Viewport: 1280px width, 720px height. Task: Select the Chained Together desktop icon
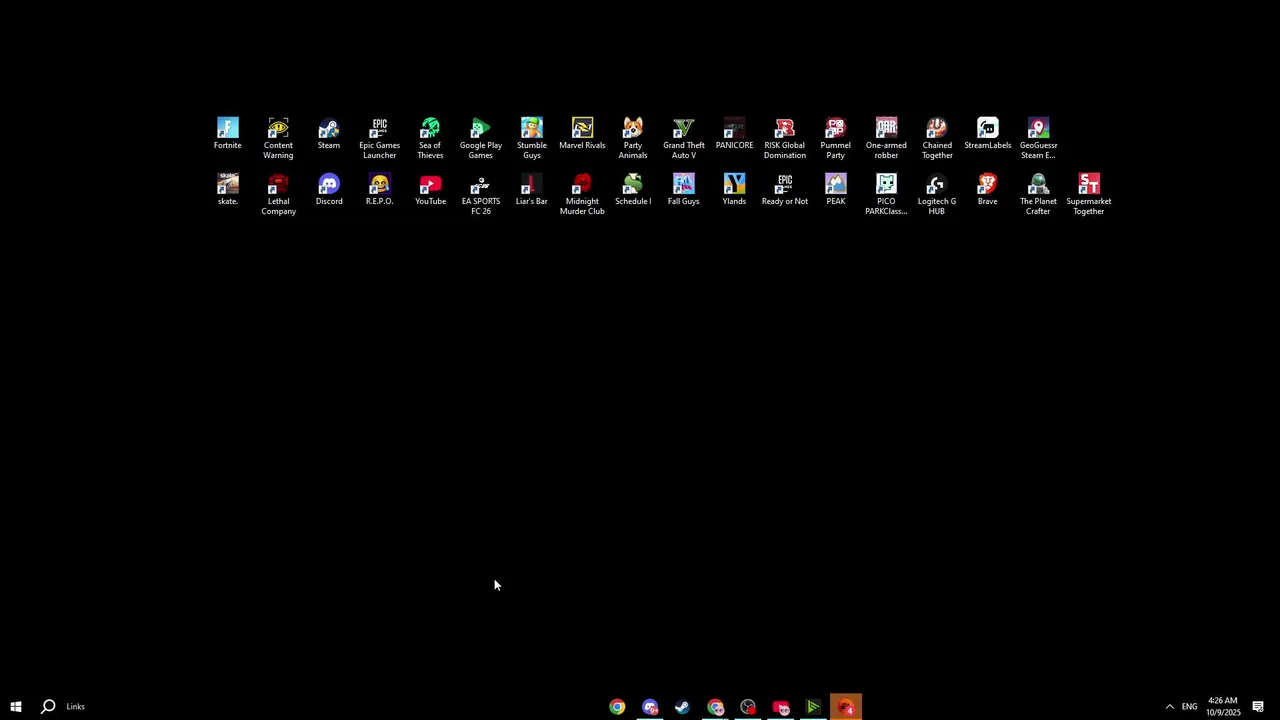coord(937,138)
